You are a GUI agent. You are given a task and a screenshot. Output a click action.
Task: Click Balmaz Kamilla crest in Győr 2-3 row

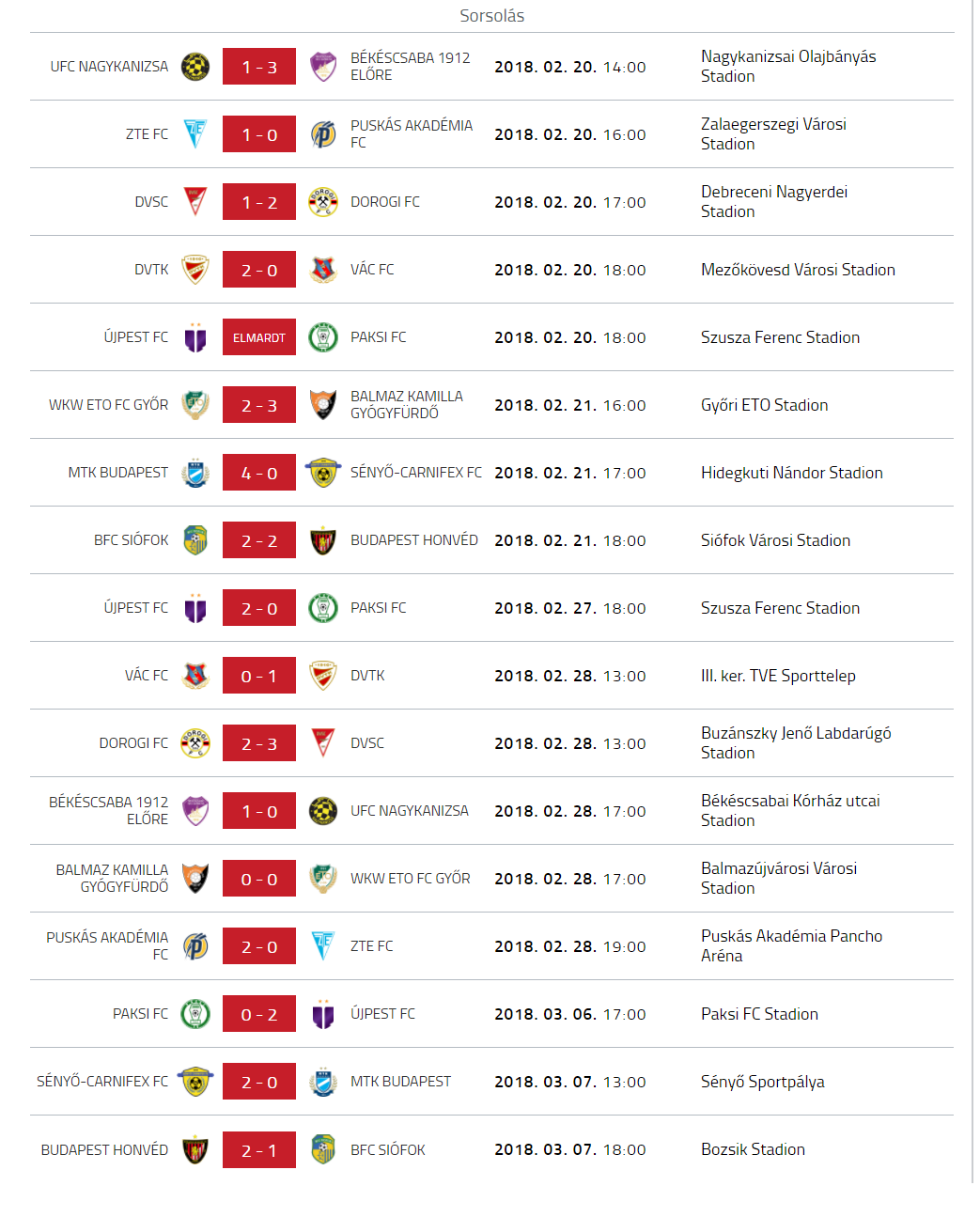coord(323,405)
